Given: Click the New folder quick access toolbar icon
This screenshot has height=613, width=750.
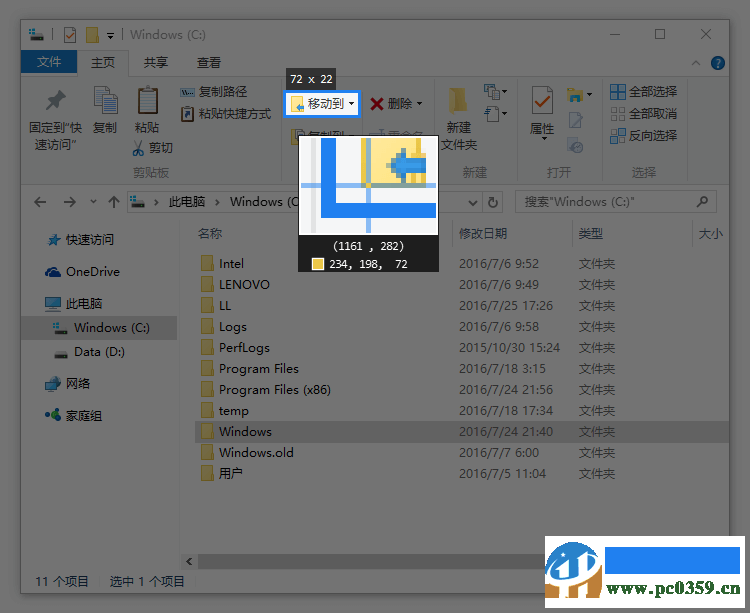Looking at the screenshot, I should click(92, 34).
